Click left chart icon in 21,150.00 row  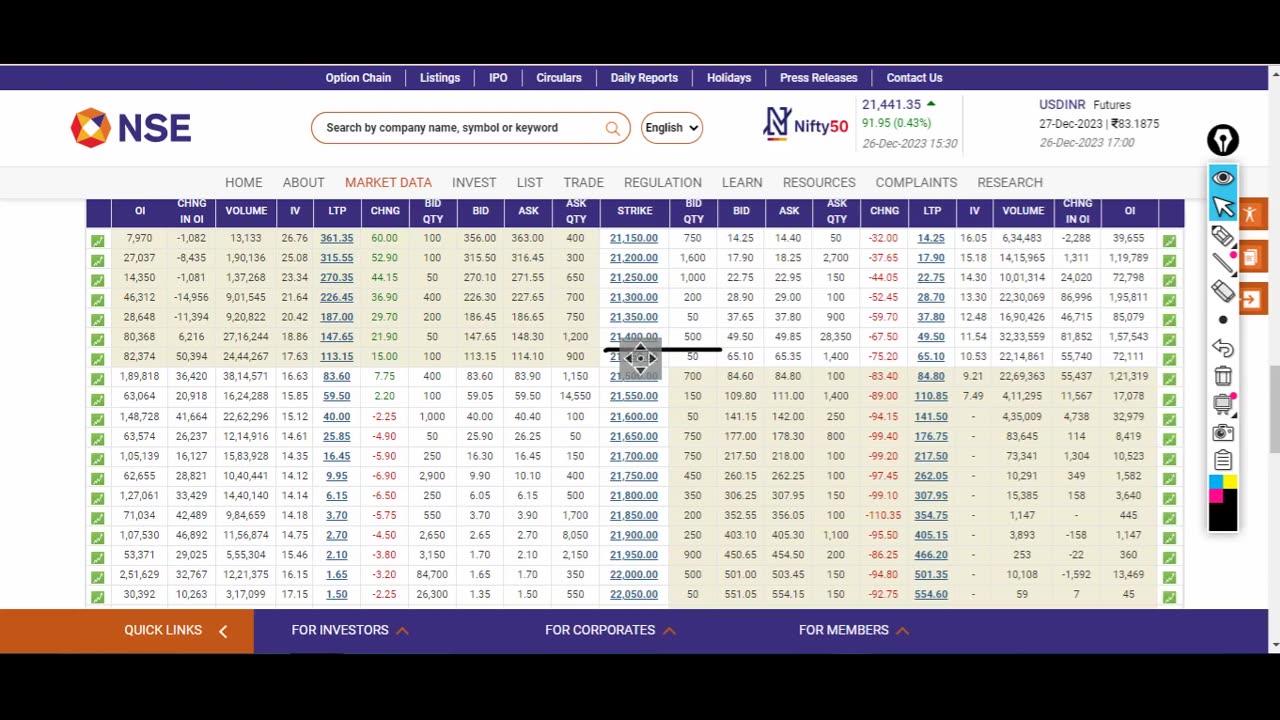click(x=97, y=241)
